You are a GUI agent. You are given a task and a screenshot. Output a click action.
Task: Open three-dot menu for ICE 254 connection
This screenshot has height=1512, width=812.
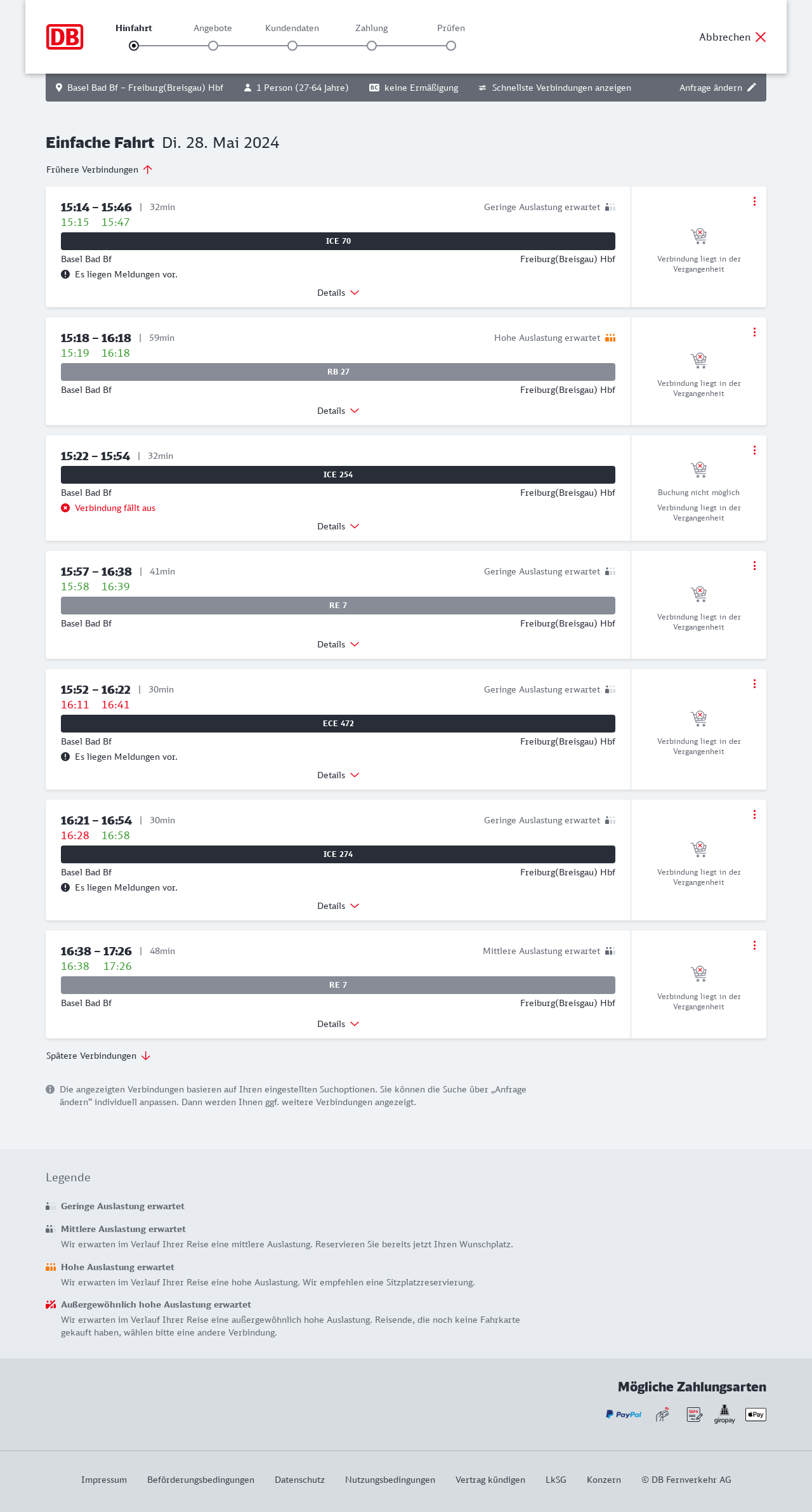pos(754,450)
